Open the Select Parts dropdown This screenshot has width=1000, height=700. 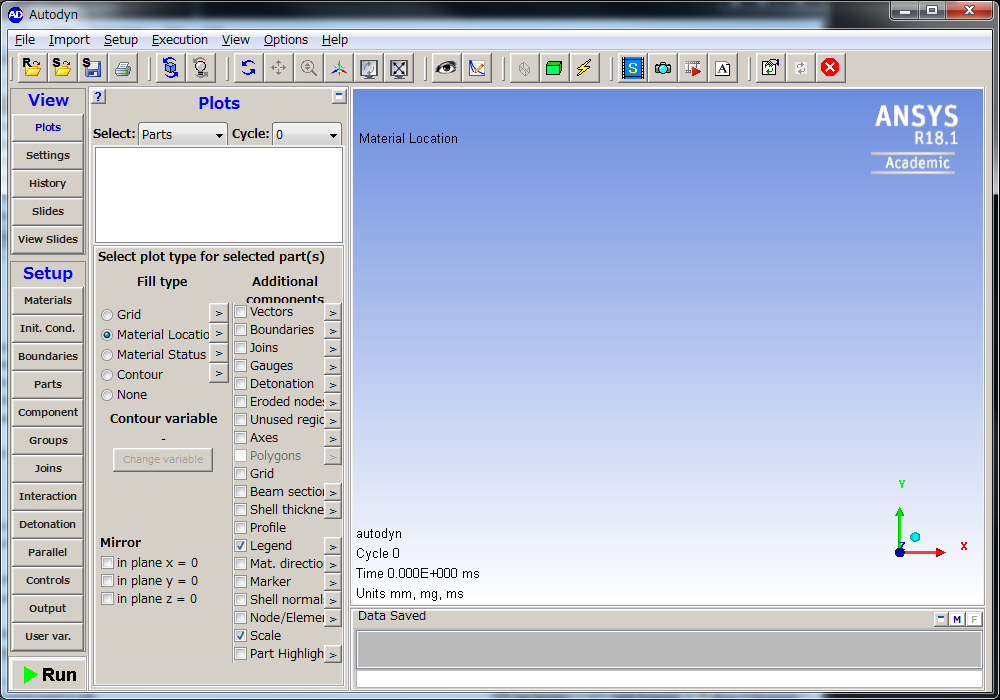pyautogui.click(x=183, y=134)
